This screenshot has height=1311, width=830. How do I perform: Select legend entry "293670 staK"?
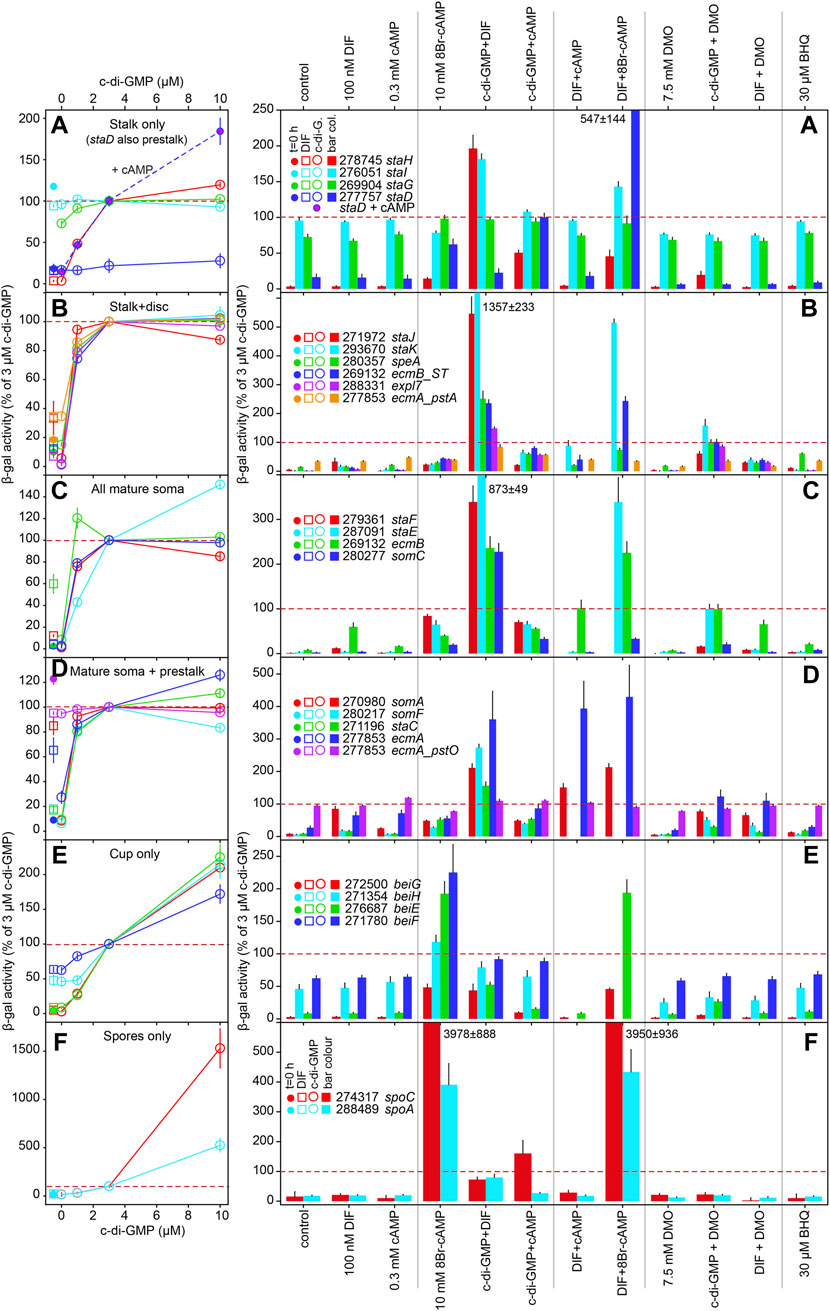pyautogui.click(x=379, y=352)
